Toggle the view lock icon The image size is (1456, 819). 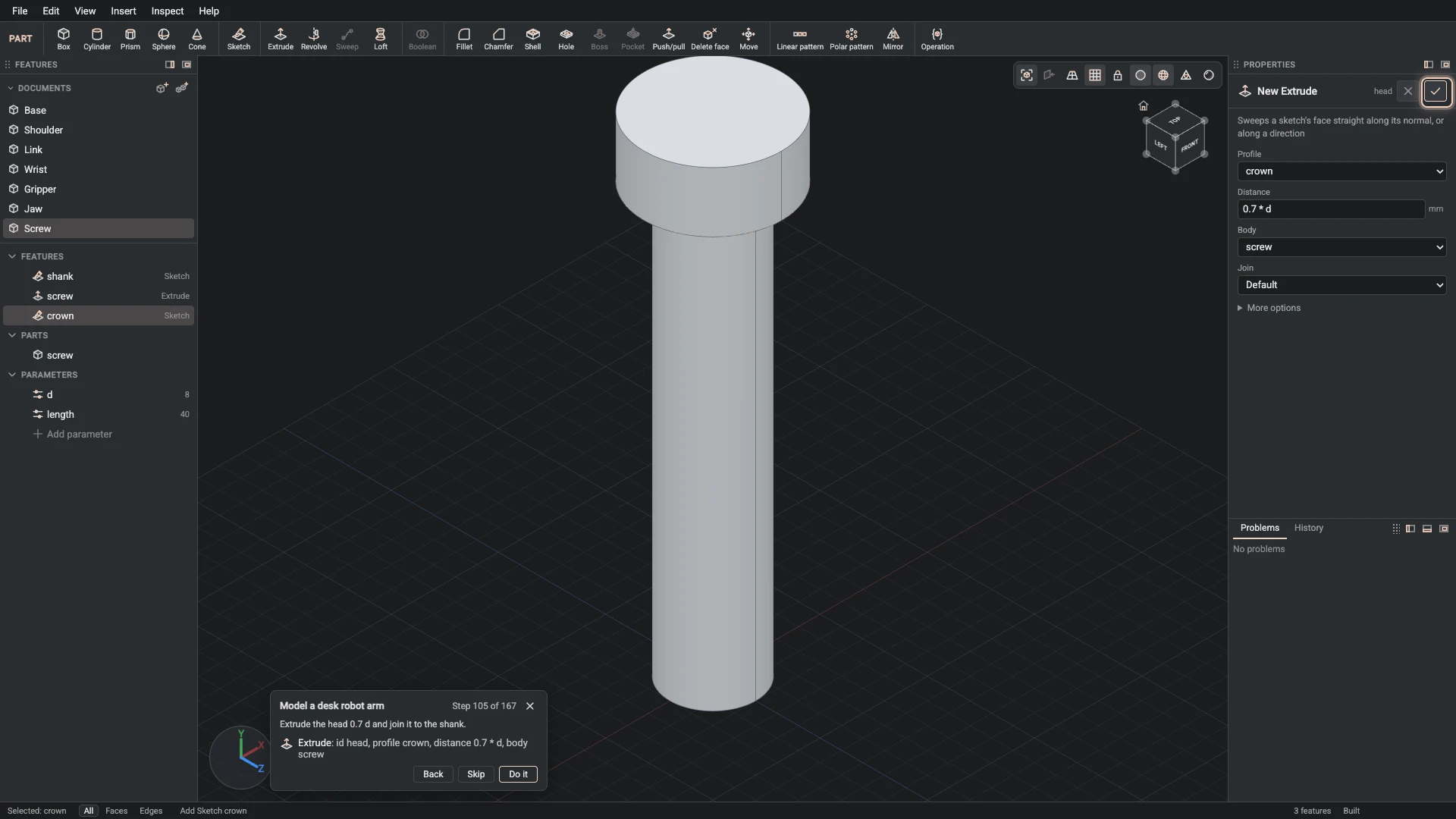click(x=1118, y=75)
